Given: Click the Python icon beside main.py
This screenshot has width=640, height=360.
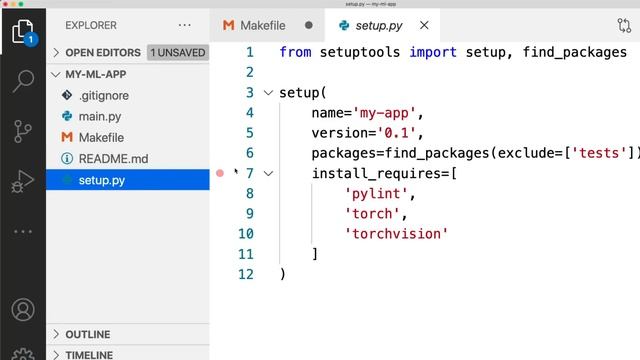Looking at the screenshot, I should coord(67,116).
